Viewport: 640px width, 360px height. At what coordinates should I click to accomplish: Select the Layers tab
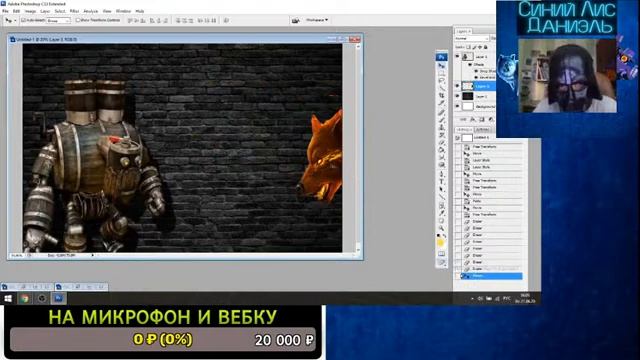pos(463,31)
